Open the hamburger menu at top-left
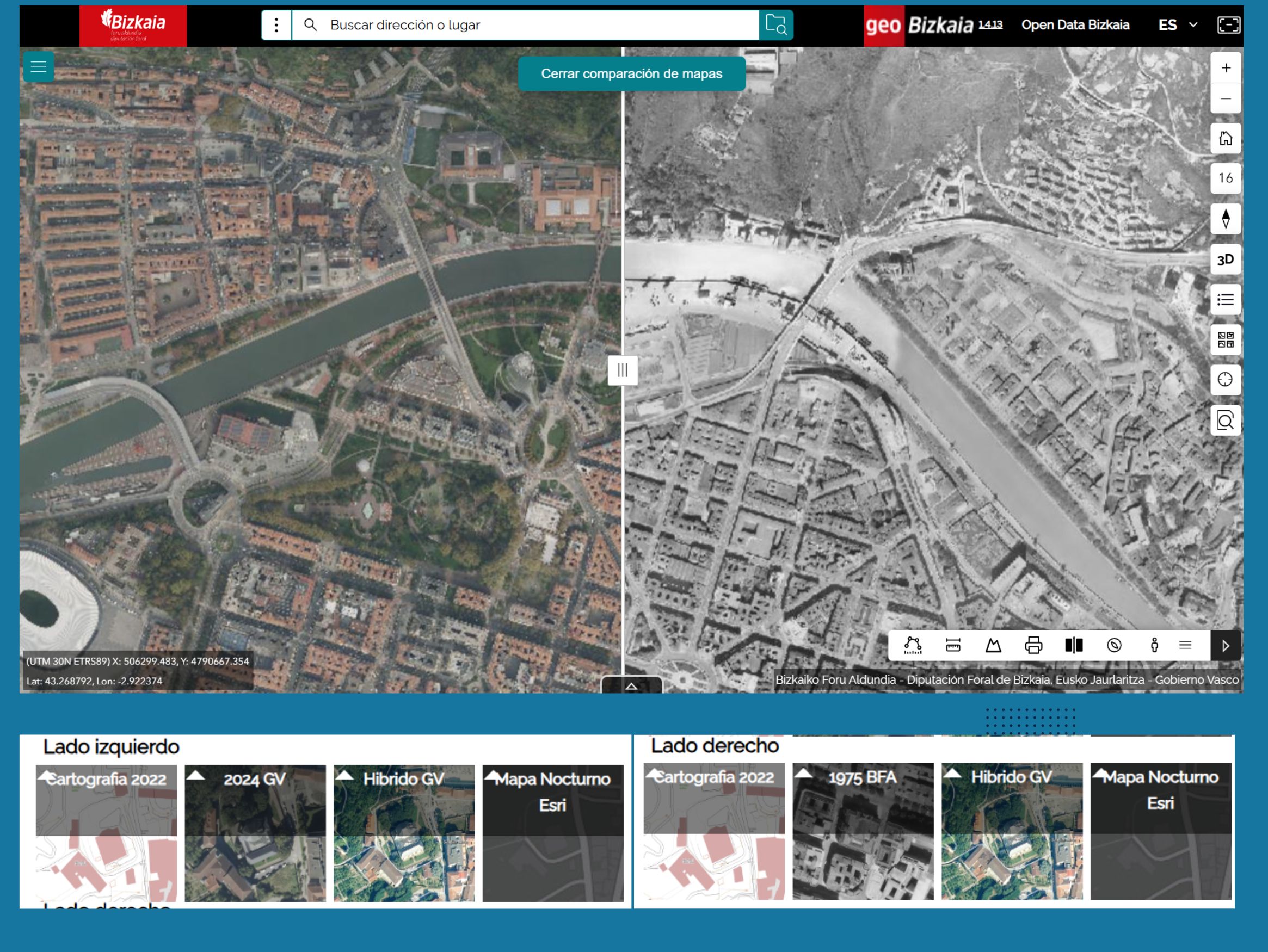Viewport: 1268px width, 952px height. point(39,66)
